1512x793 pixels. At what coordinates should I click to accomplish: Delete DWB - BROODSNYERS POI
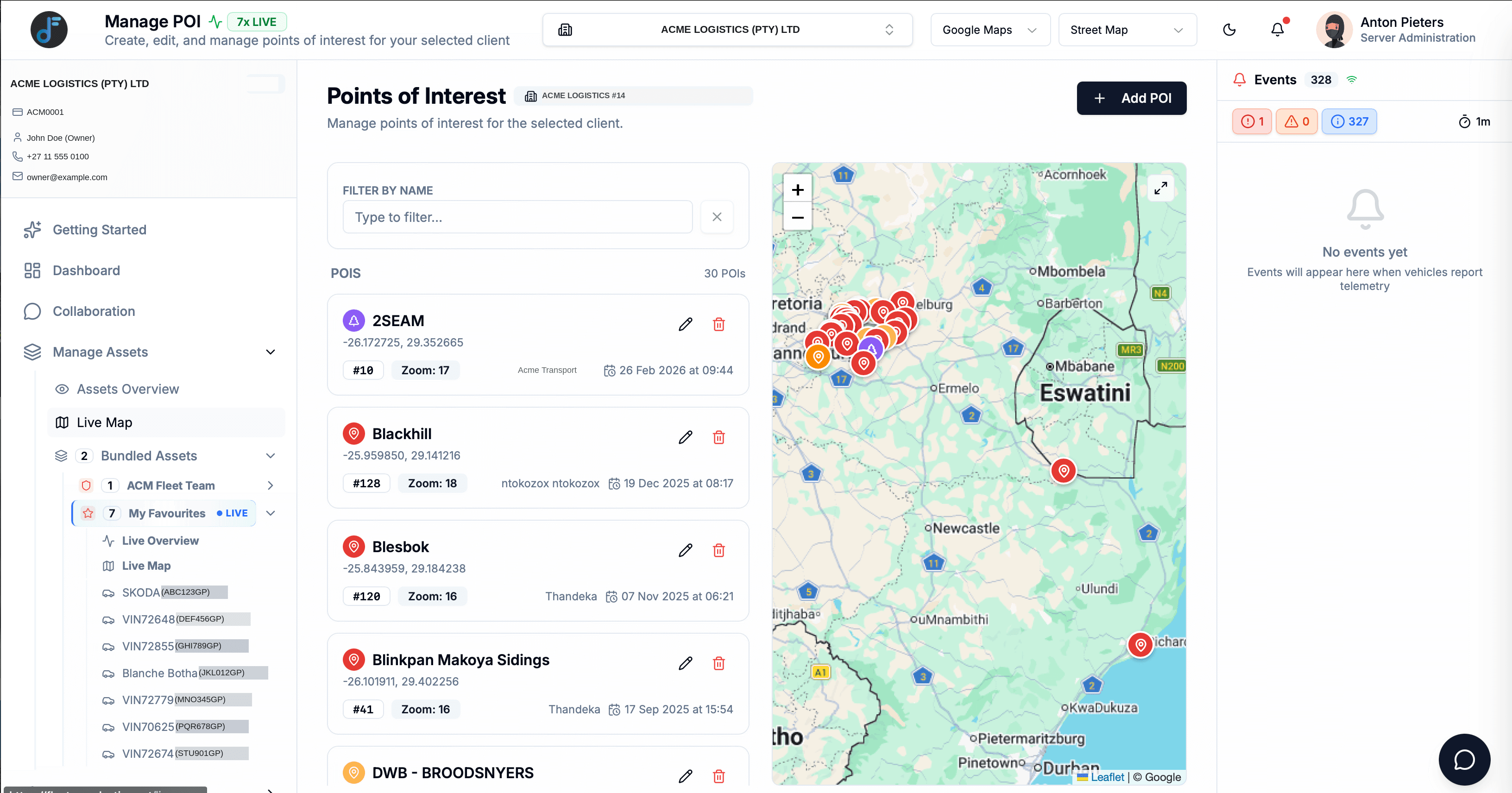click(718, 776)
